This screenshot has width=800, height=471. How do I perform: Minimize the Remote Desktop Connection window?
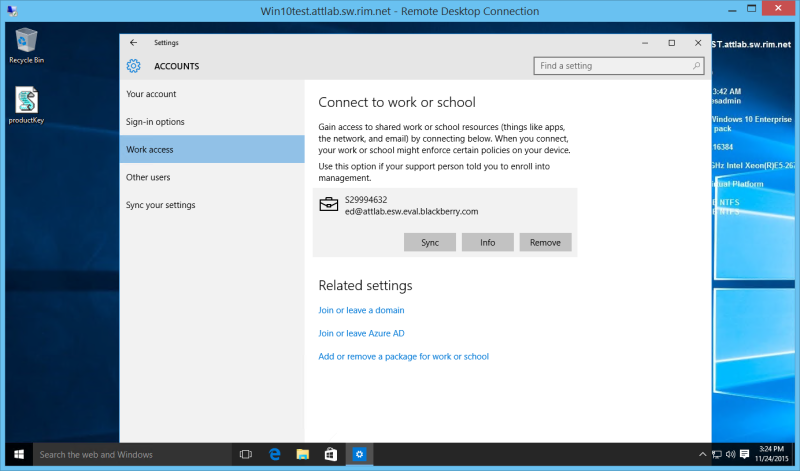pyautogui.click(x=732, y=9)
